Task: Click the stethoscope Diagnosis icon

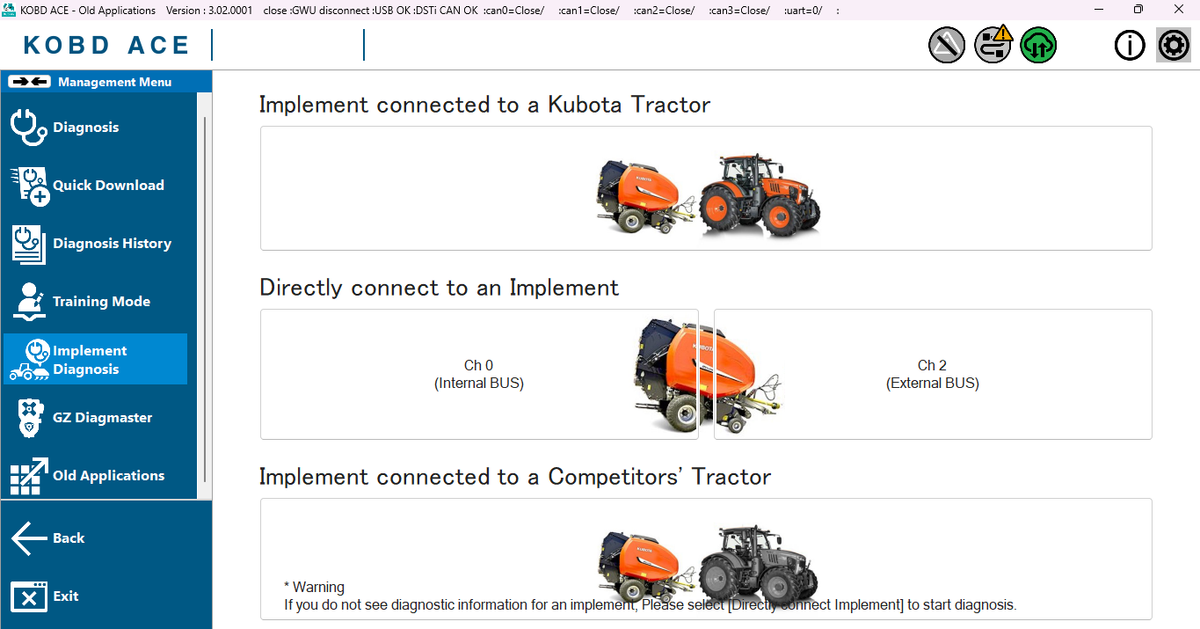Action: 28,127
